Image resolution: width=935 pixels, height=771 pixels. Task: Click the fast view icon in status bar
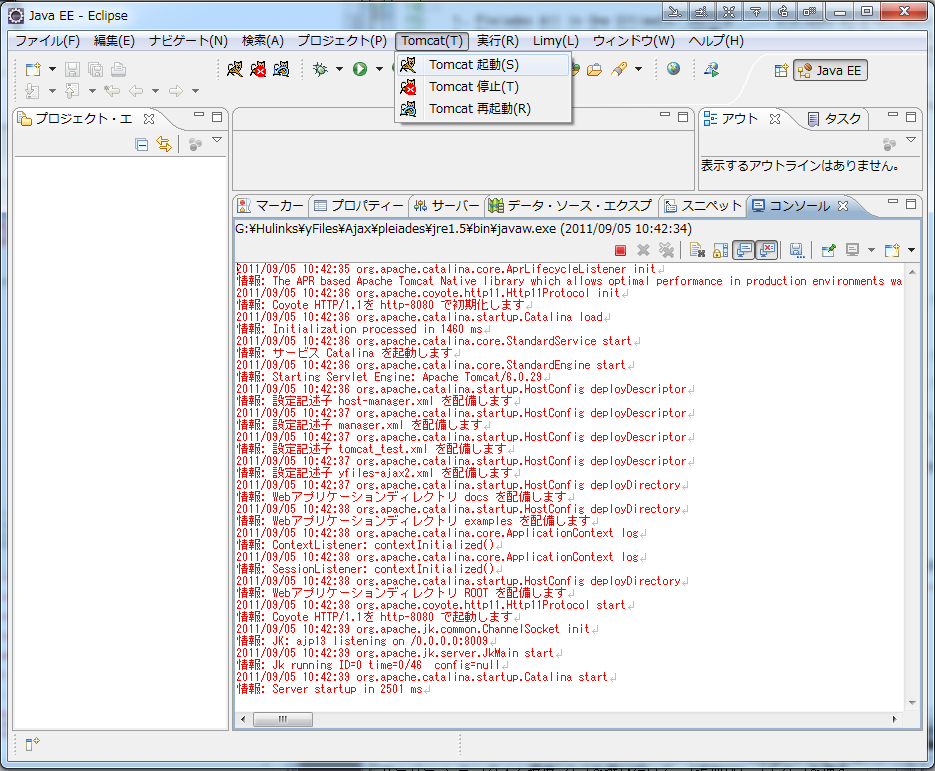32,744
